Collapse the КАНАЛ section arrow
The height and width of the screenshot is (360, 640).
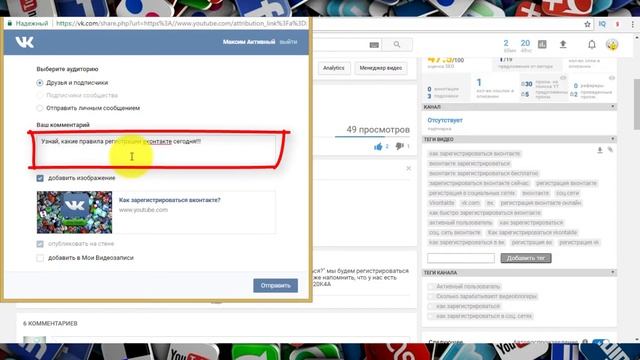coord(613,107)
